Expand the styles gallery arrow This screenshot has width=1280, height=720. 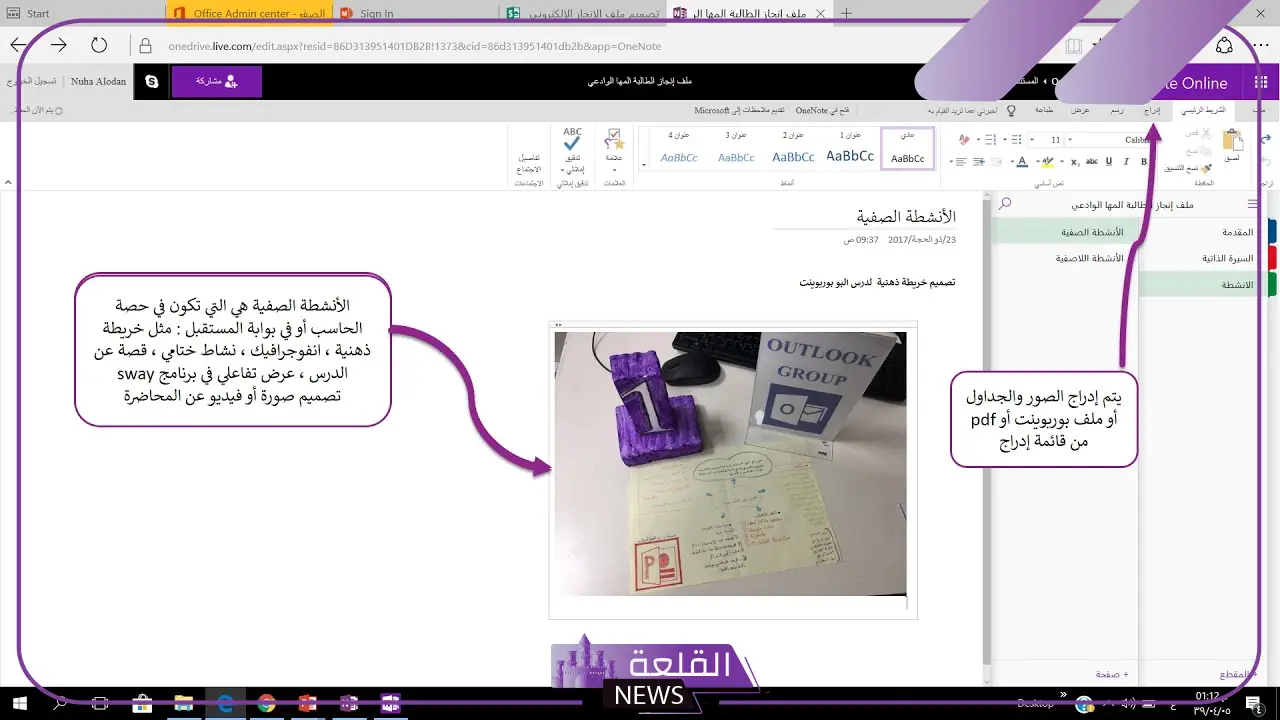pyautogui.click(x=644, y=163)
